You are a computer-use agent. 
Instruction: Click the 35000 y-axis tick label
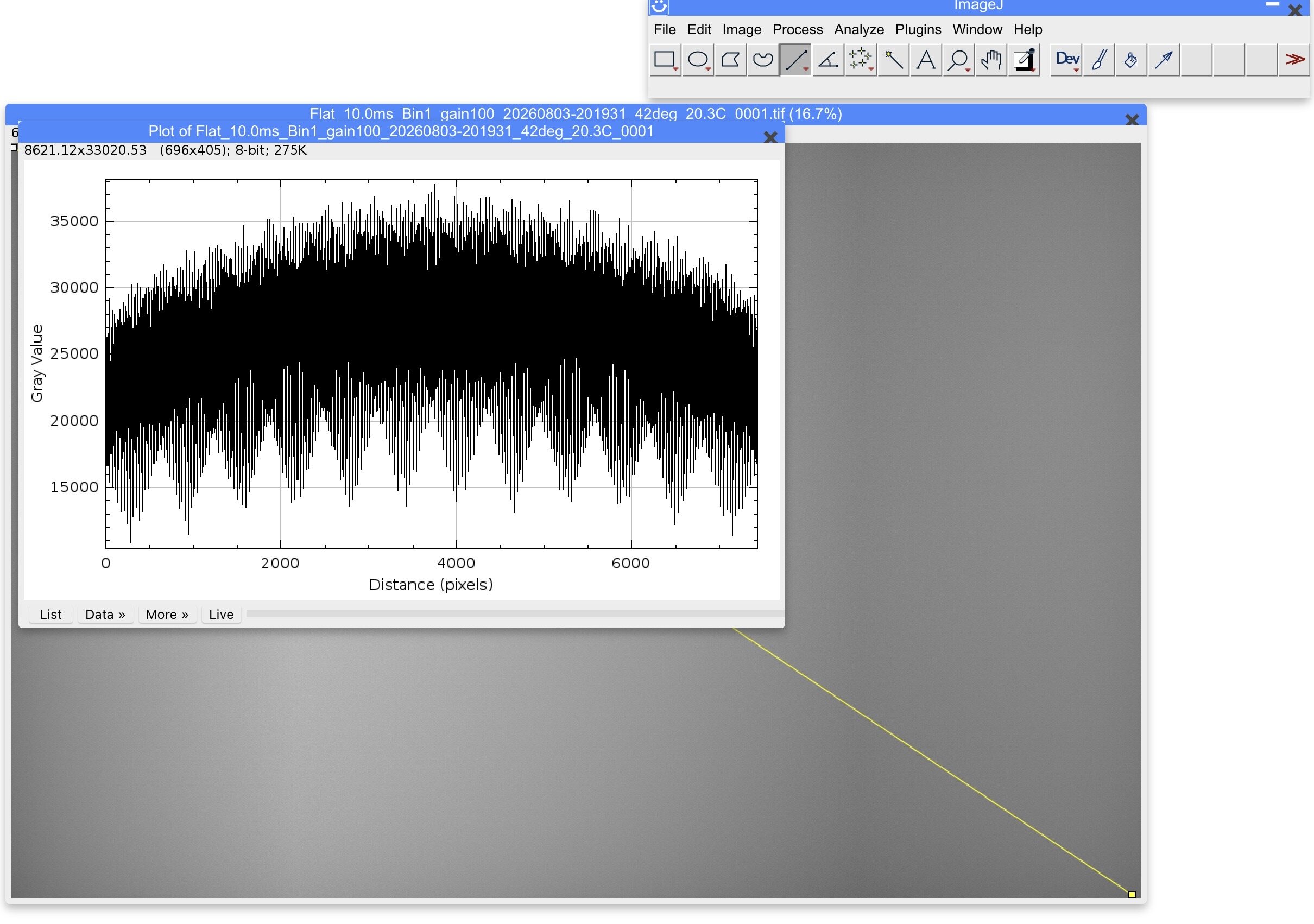(x=74, y=221)
